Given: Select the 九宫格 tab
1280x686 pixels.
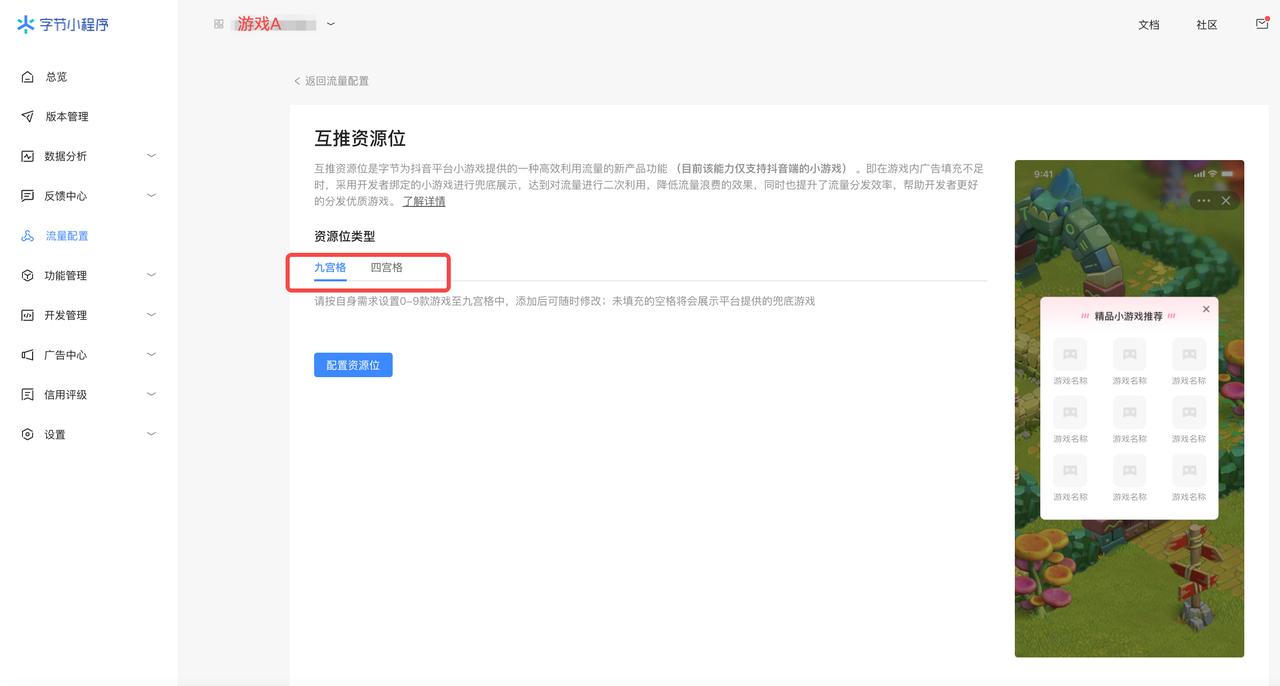Looking at the screenshot, I should tap(330, 268).
